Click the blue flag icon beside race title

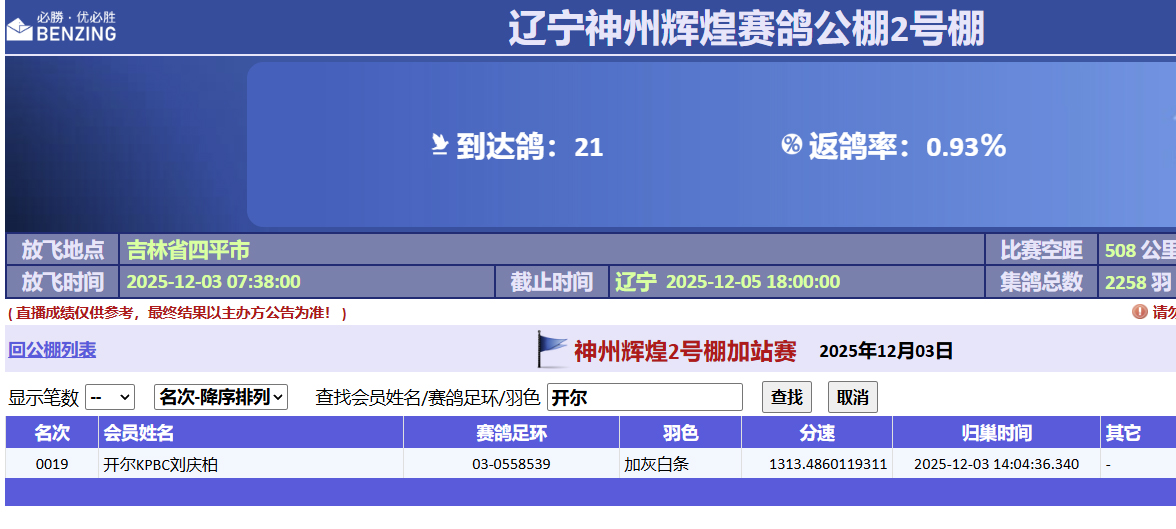[x=552, y=350]
